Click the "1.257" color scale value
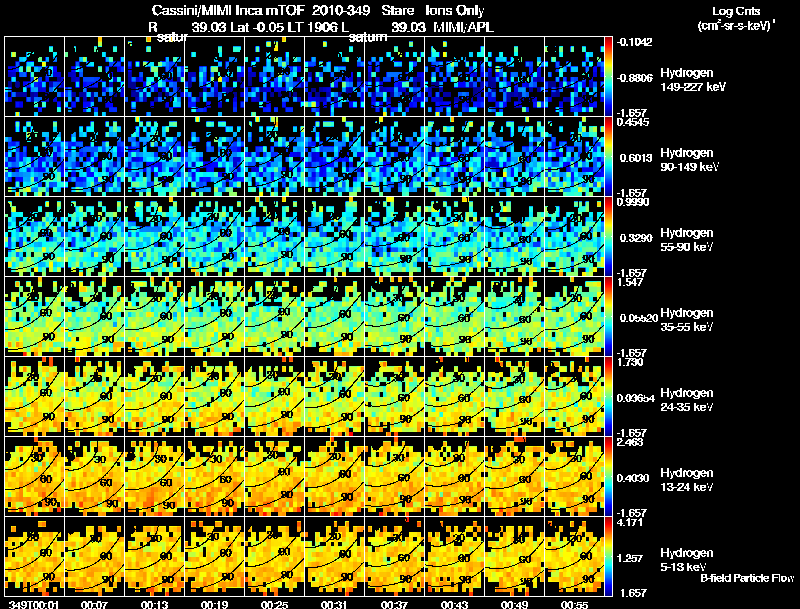The height and width of the screenshot is (609, 800). point(630,558)
